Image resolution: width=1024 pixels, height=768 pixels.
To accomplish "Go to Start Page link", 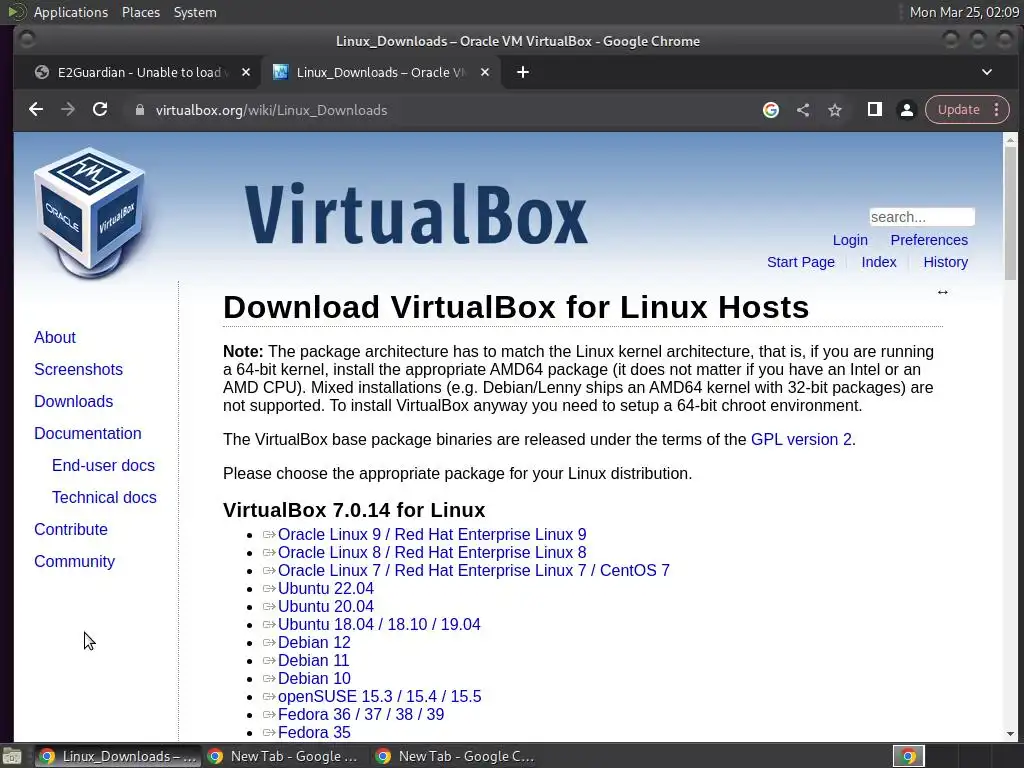I will pos(801,263).
